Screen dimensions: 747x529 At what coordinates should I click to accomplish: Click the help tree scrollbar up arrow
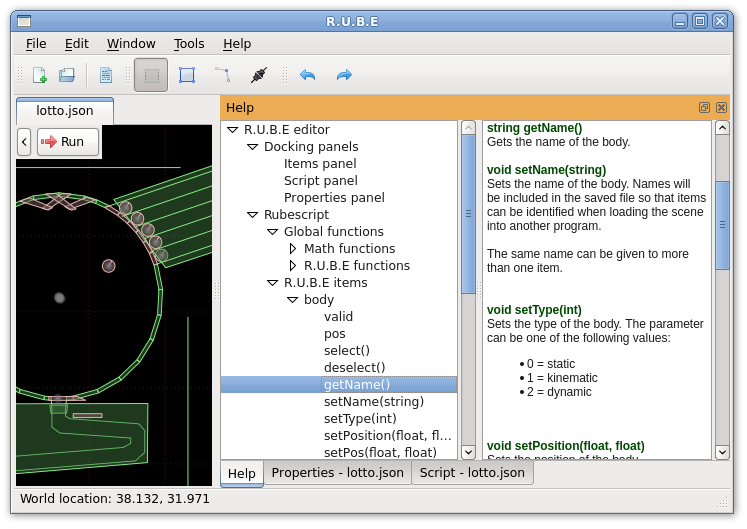pos(469,128)
